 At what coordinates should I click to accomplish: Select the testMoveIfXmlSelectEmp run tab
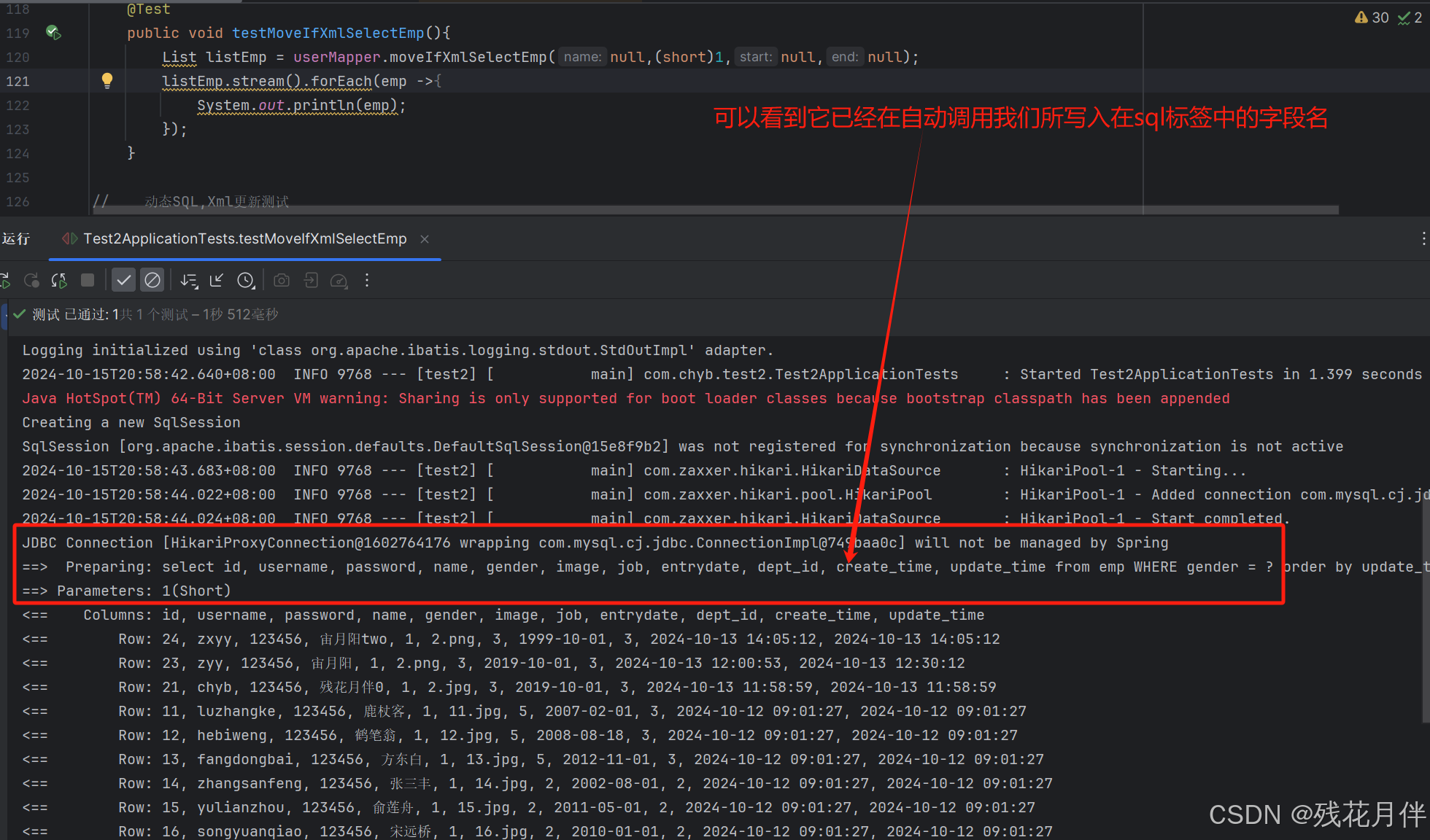point(244,238)
